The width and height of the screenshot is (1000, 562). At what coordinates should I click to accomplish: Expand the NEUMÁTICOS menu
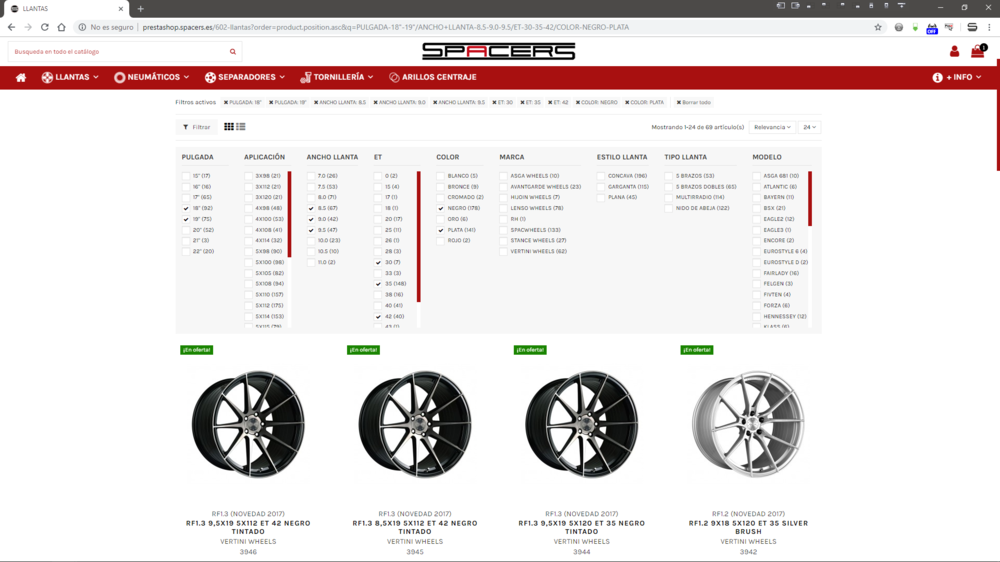[x=152, y=77]
